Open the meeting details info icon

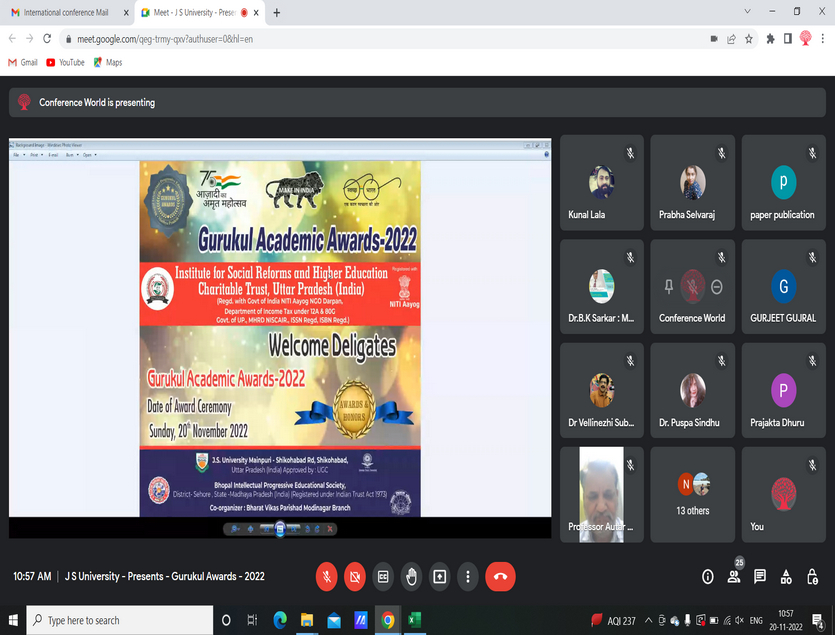click(708, 576)
